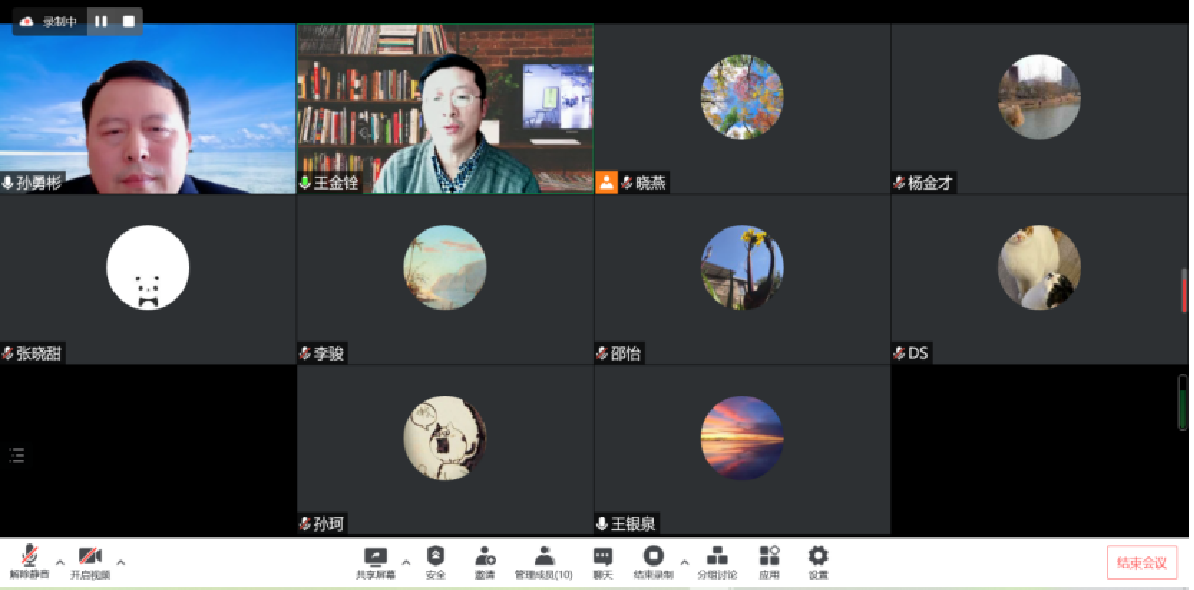The height and width of the screenshot is (590, 1194).
Task: Click the vertical scrollbar on the right edge
Action: 1184,290
